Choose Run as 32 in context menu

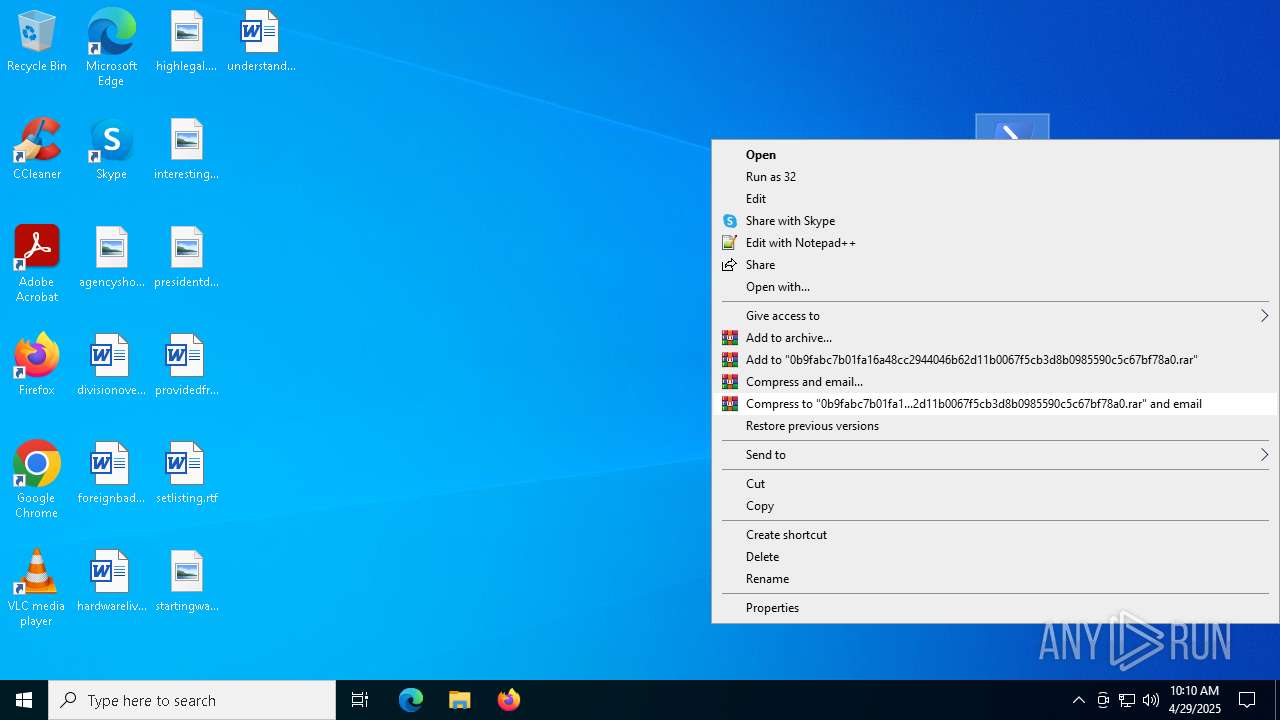tap(995, 177)
